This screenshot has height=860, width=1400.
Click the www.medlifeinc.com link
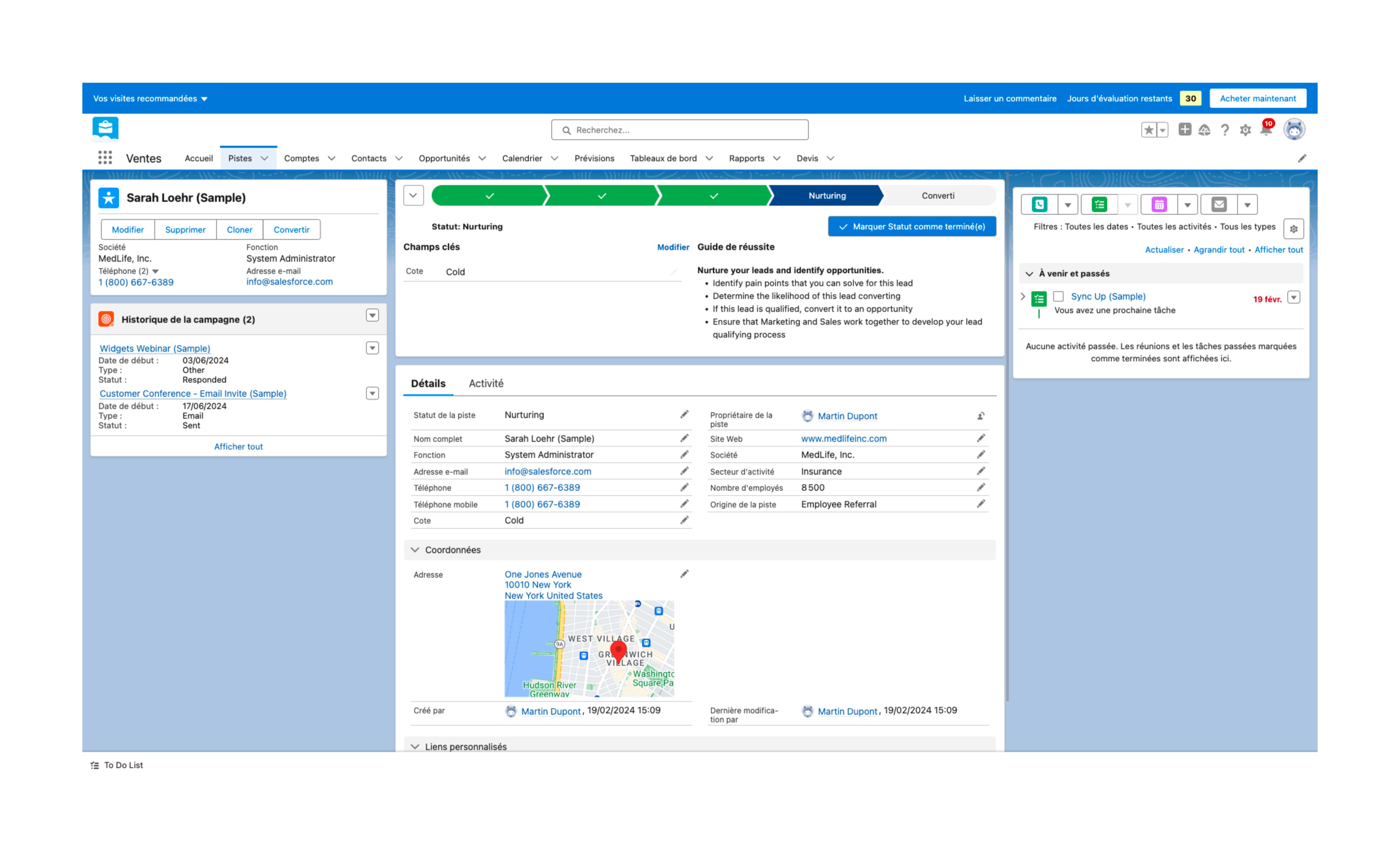[843, 439]
